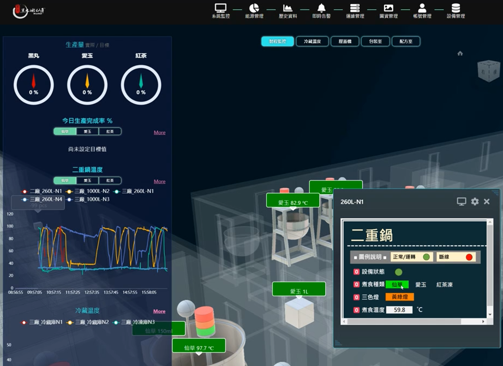Screen dimensions: 503x366
Task: Select the 冷藏溫度 tab above the 3D view
Action: click(x=312, y=41)
